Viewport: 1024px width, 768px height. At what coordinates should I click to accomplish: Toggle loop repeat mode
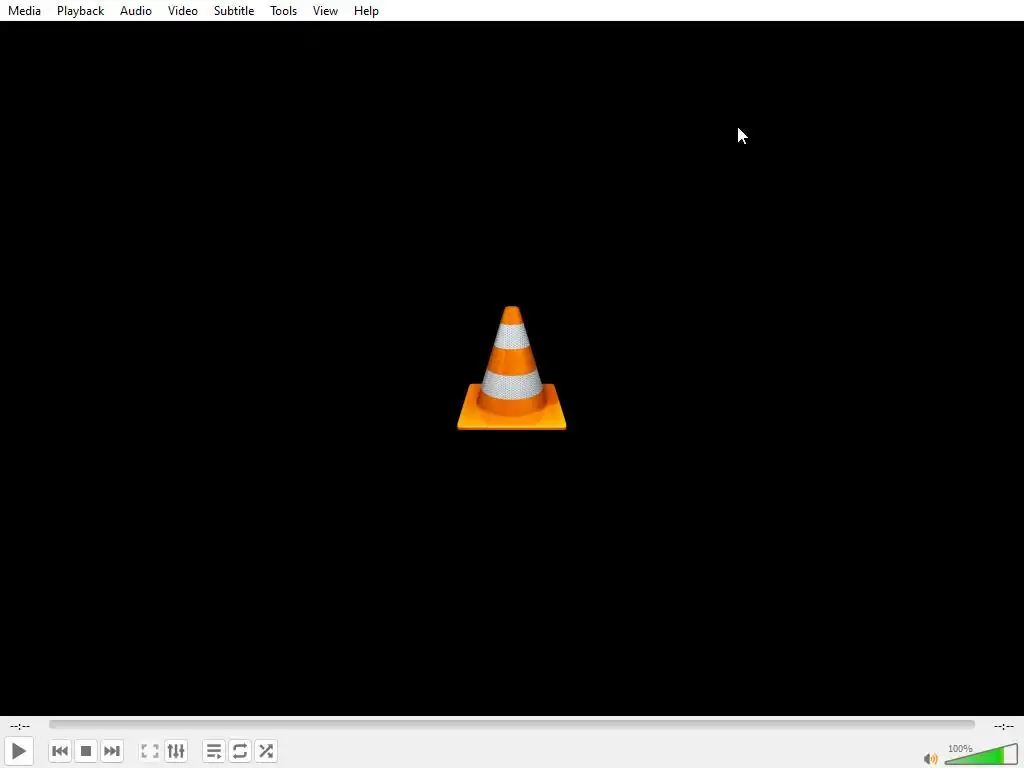click(x=240, y=751)
